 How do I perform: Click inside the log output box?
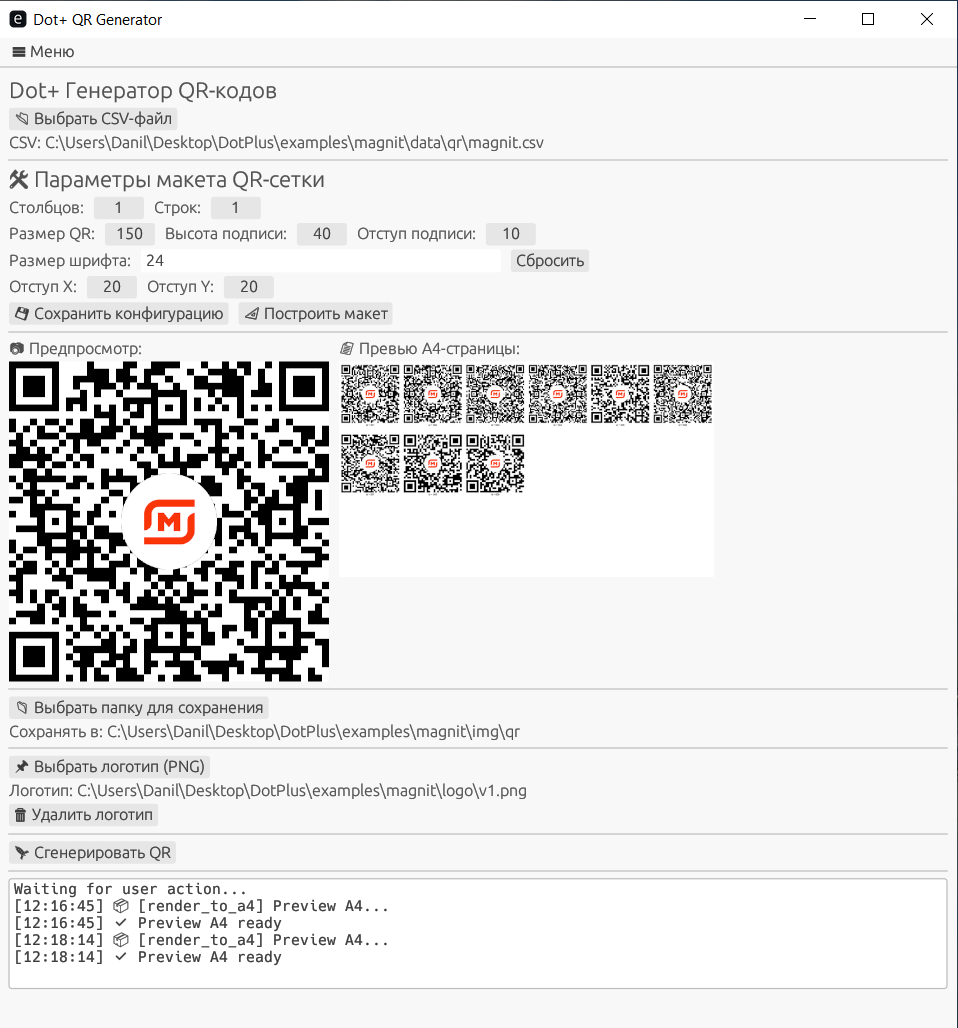pos(478,934)
